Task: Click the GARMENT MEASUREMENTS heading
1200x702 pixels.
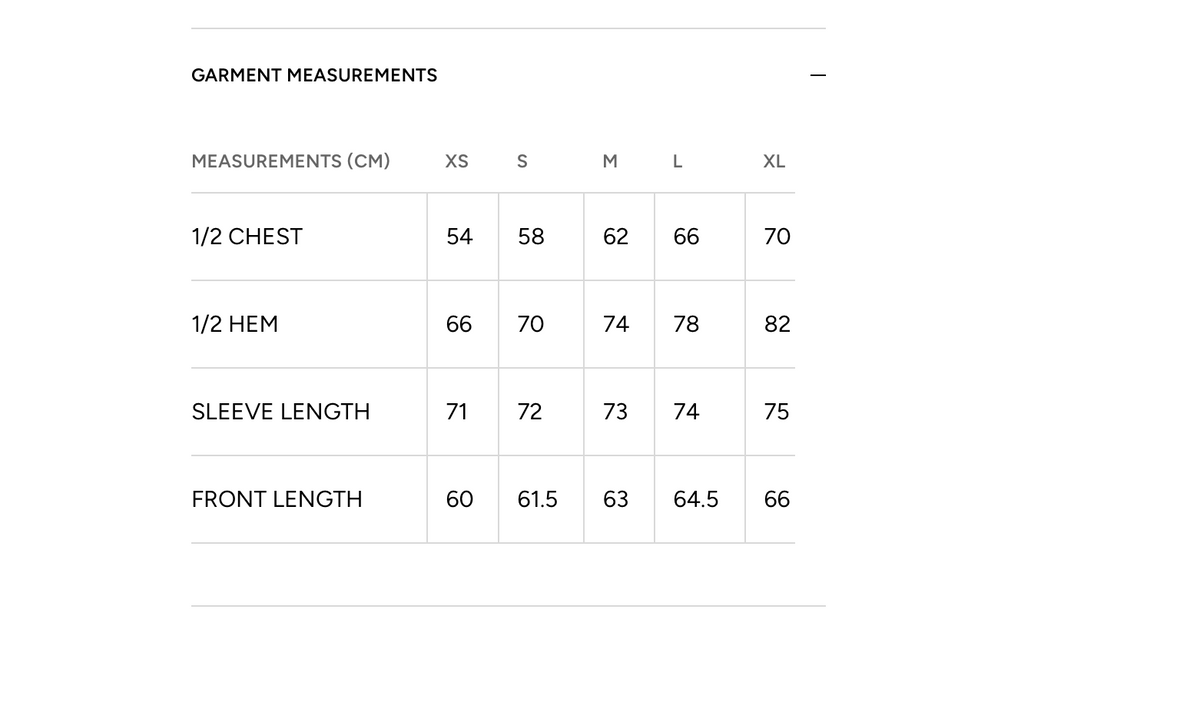Action: point(314,76)
